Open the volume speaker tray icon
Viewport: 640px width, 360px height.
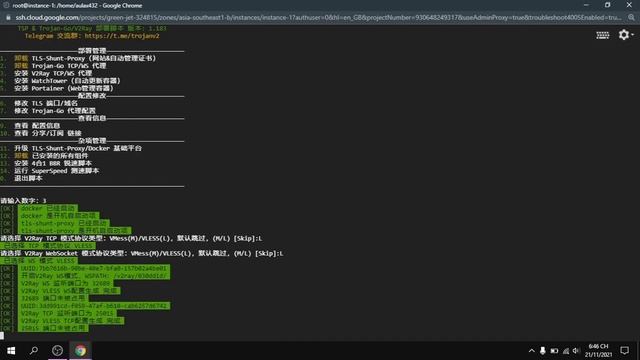576,351
